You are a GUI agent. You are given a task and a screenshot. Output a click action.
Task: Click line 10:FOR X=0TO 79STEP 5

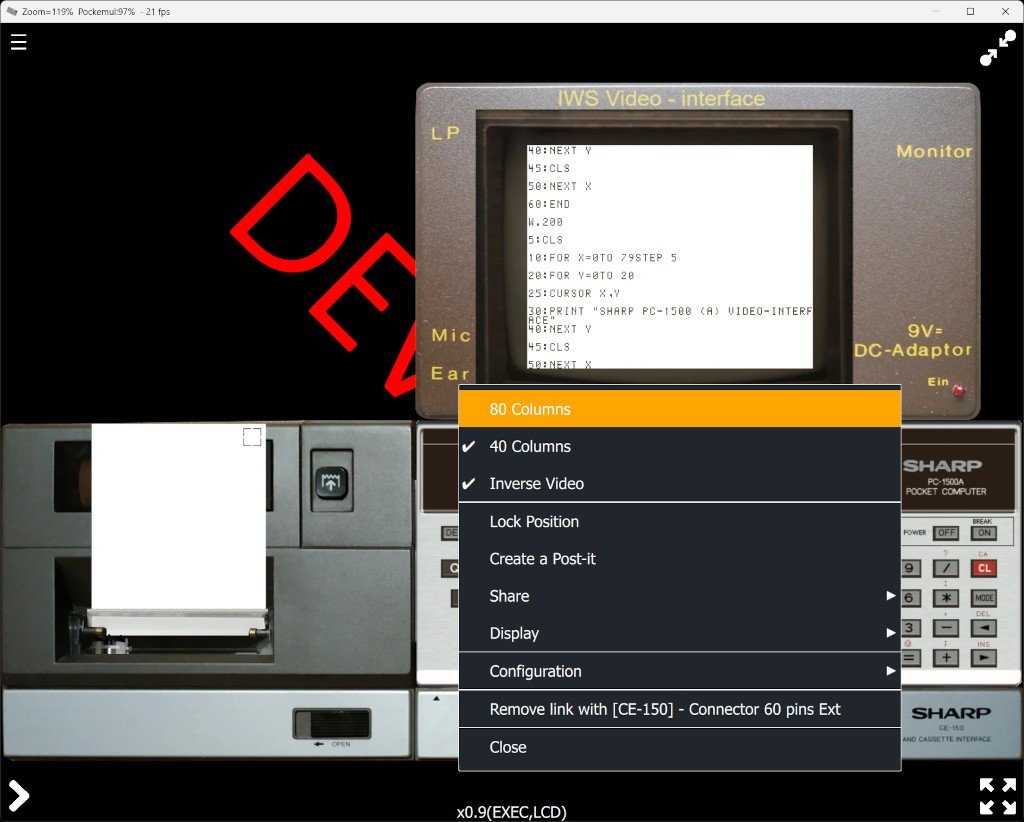point(602,258)
